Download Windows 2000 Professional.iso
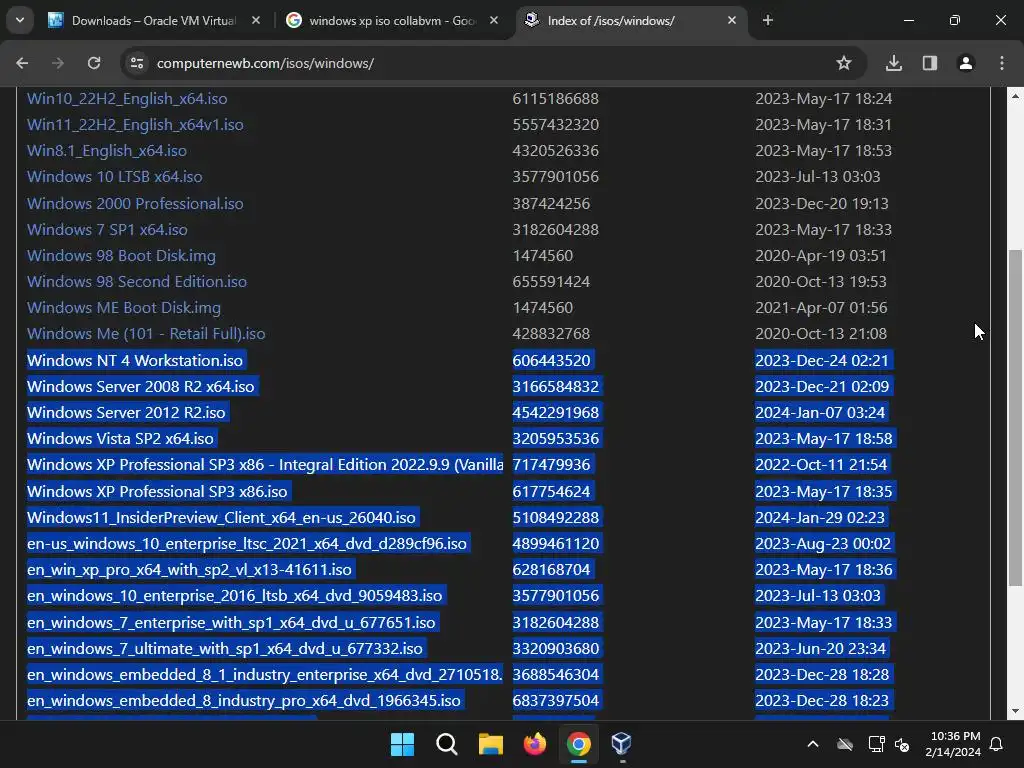 [135, 203]
